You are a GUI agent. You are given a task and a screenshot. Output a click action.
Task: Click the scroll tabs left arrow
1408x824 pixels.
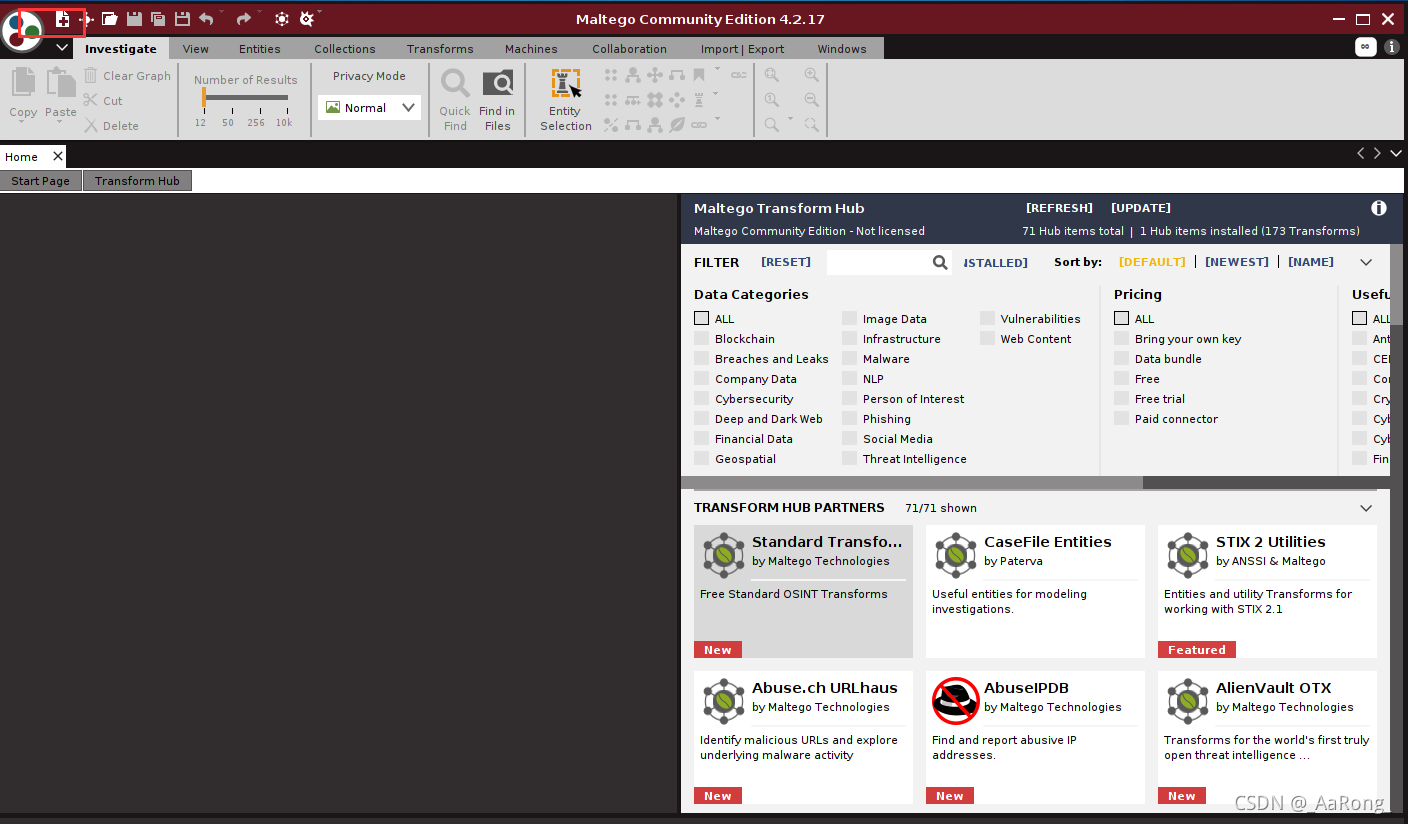pos(1360,153)
